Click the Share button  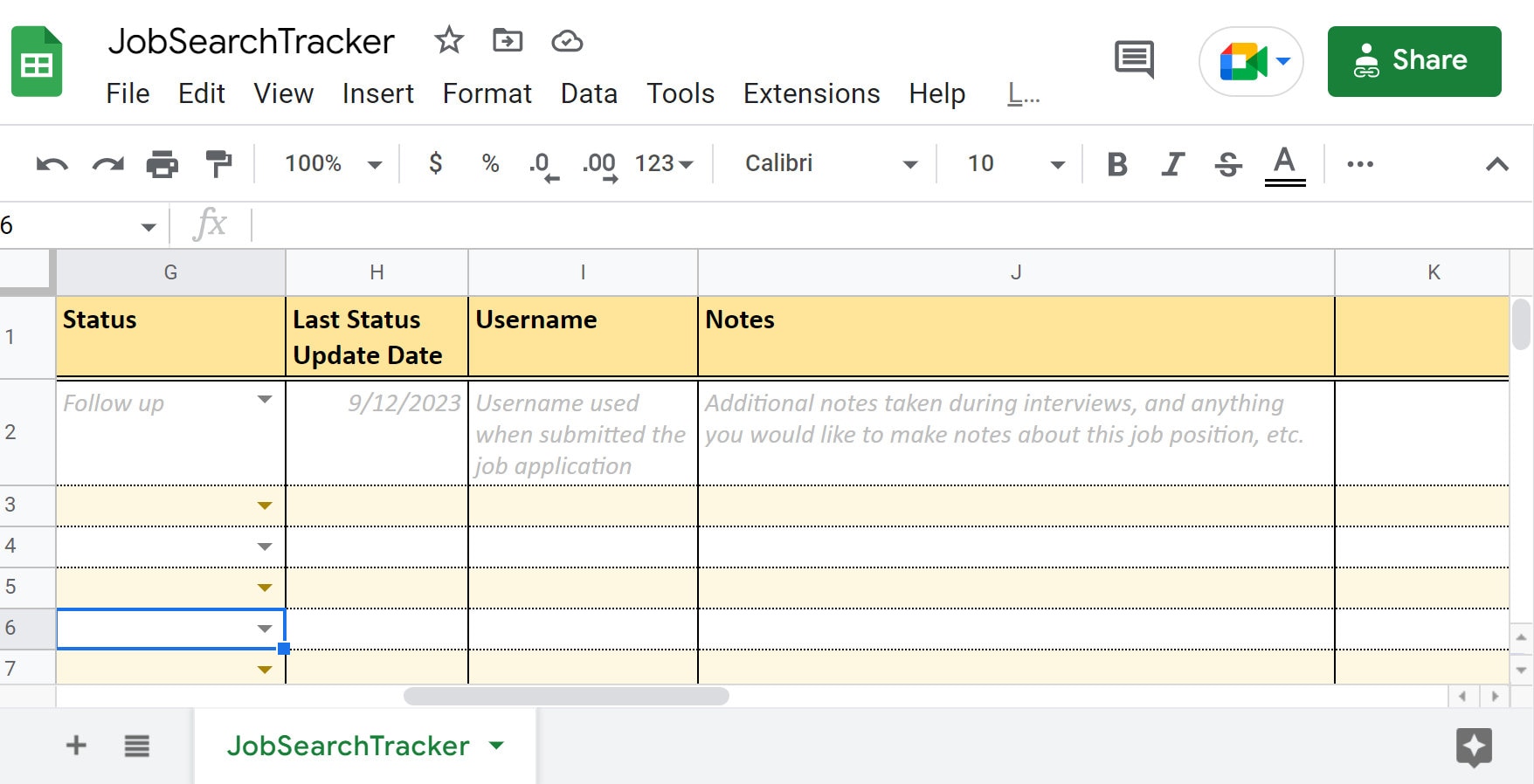(1414, 61)
